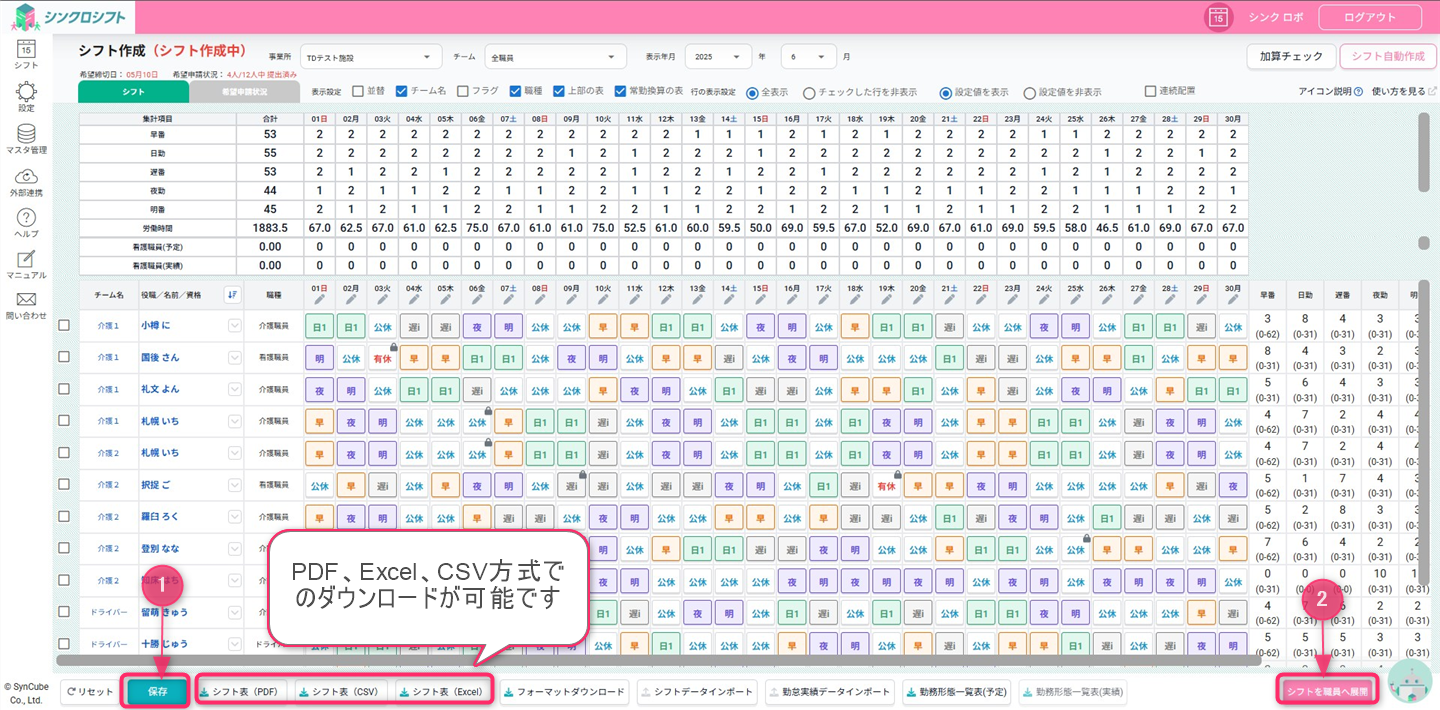
Task: Download シフト表 (Excel)
Action: 443,691
